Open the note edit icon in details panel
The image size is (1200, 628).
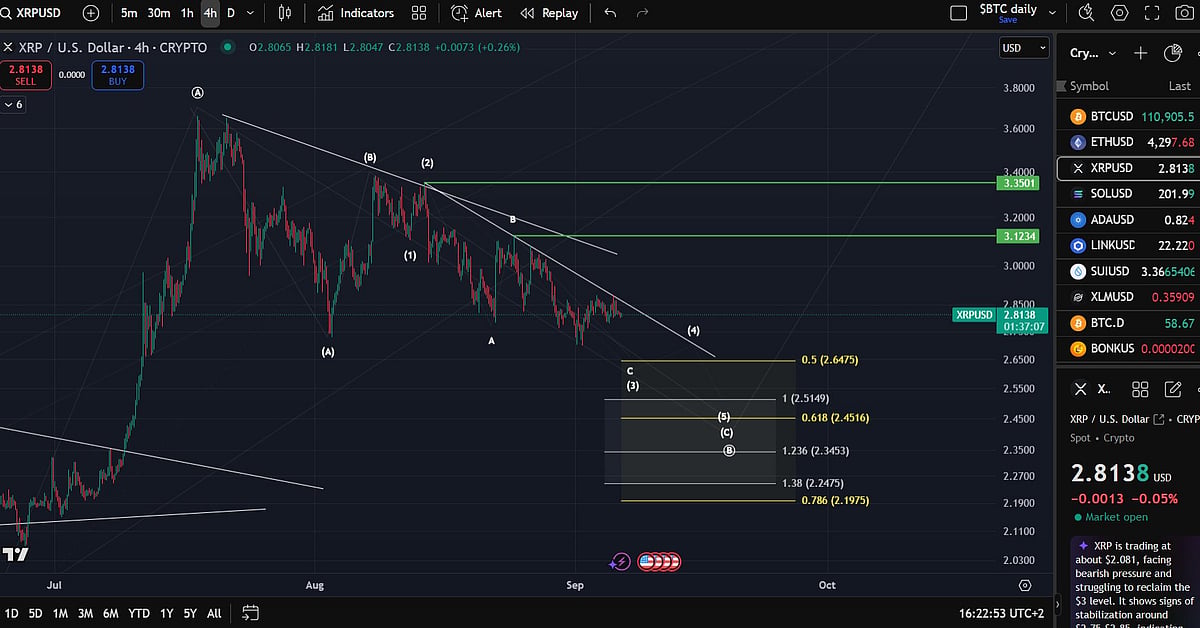tap(1173, 389)
